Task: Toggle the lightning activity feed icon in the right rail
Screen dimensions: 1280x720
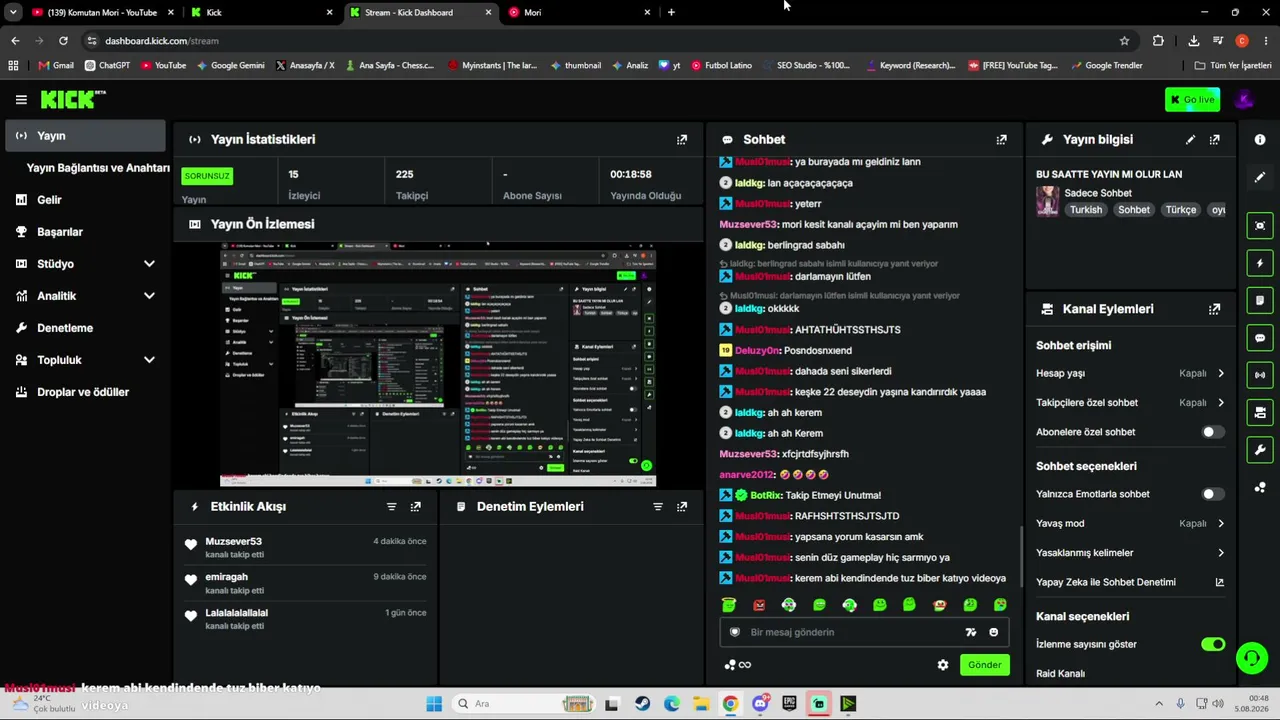Action: tap(1260, 264)
